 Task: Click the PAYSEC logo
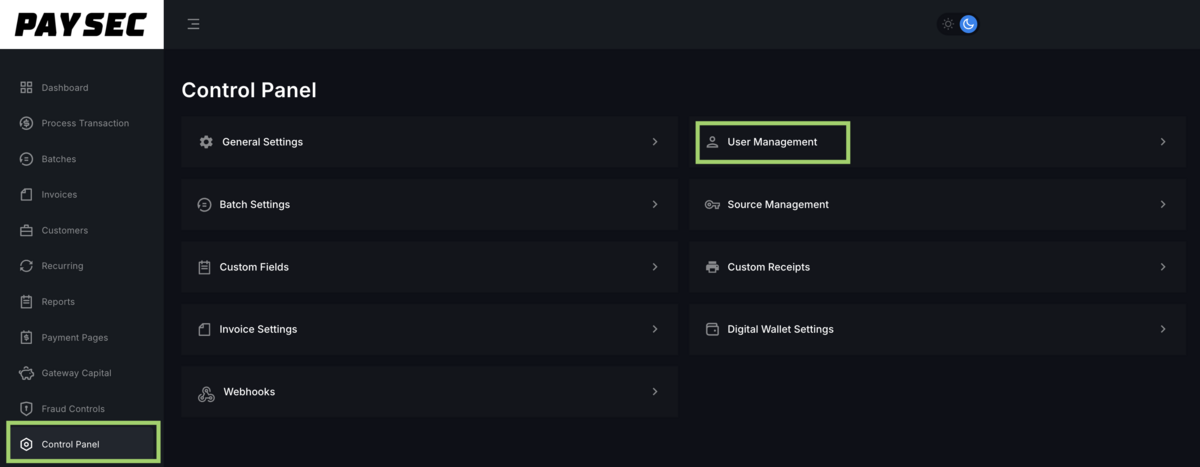pos(81,25)
